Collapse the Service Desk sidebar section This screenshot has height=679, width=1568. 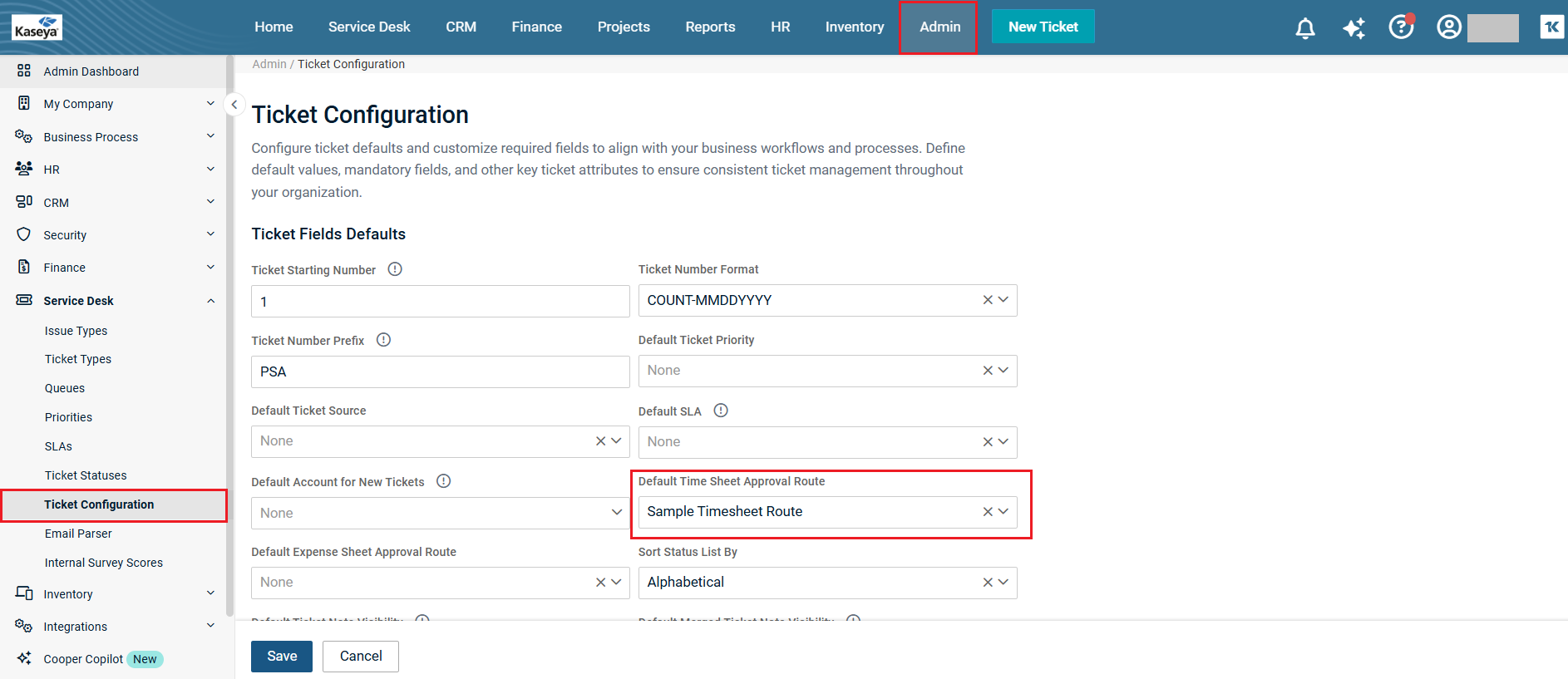tap(210, 301)
